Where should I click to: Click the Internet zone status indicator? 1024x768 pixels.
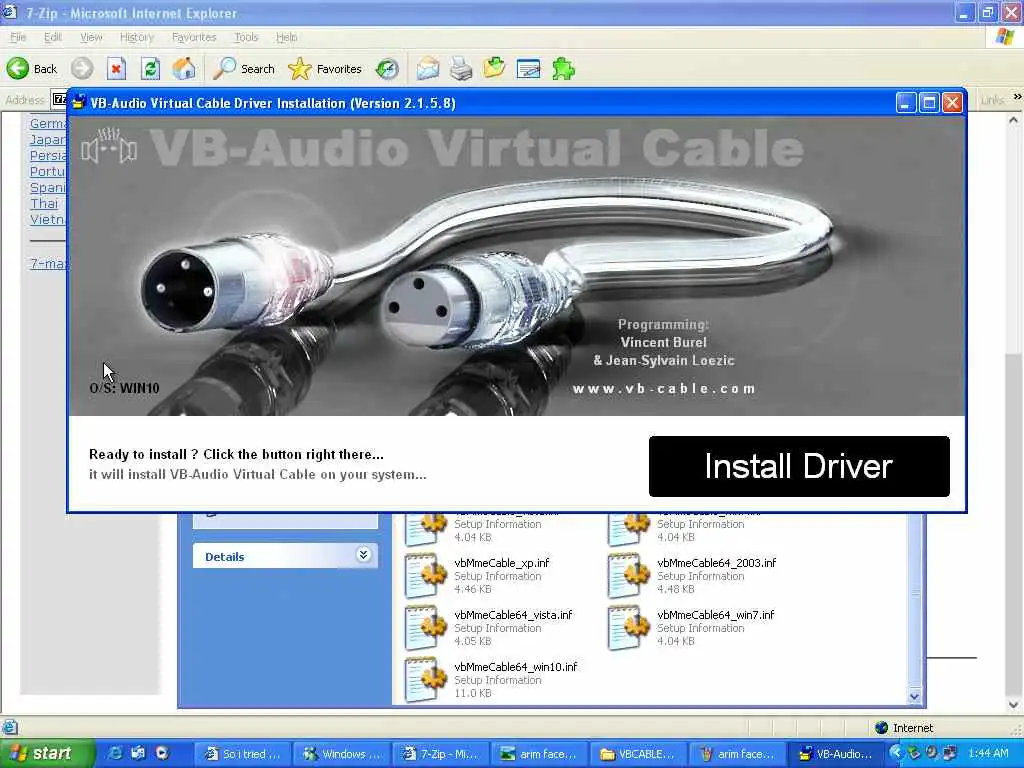[x=904, y=728]
